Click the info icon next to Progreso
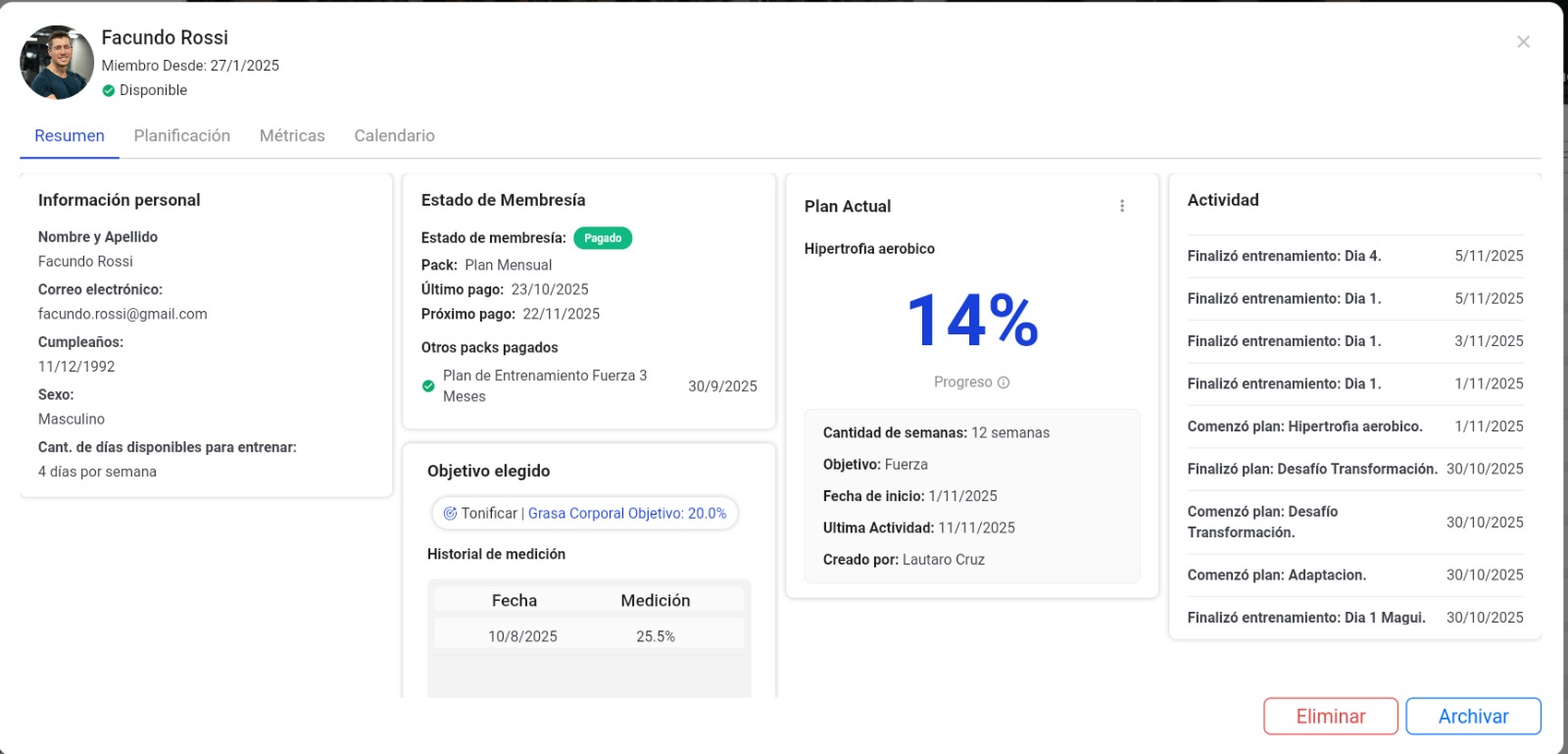 pyautogui.click(x=1004, y=382)
